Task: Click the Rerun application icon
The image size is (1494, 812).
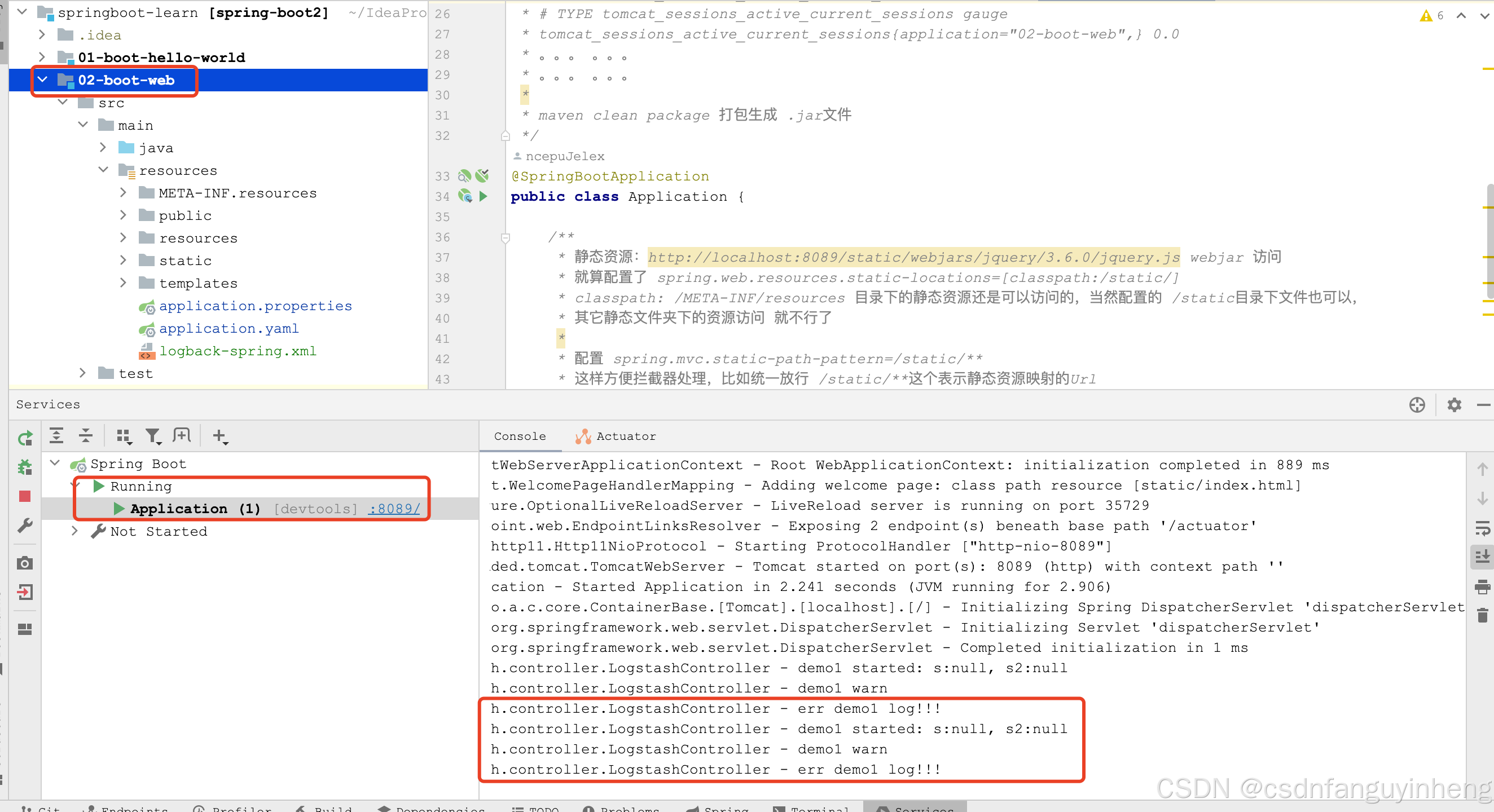Action: click(x=25, y=438)
